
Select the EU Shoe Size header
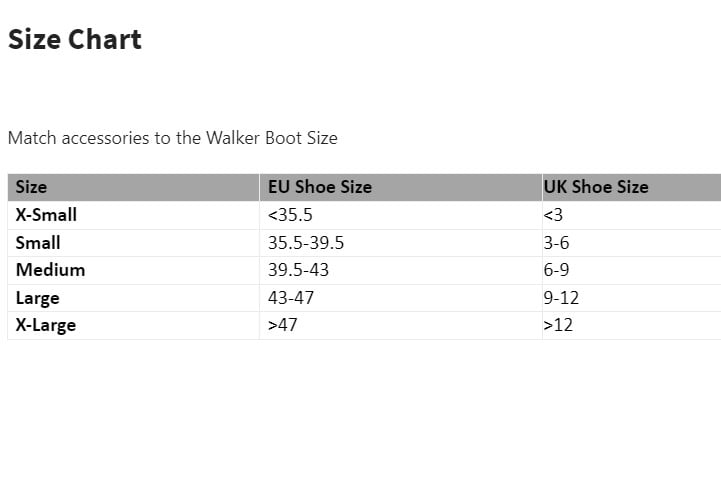tap(319, 187)
